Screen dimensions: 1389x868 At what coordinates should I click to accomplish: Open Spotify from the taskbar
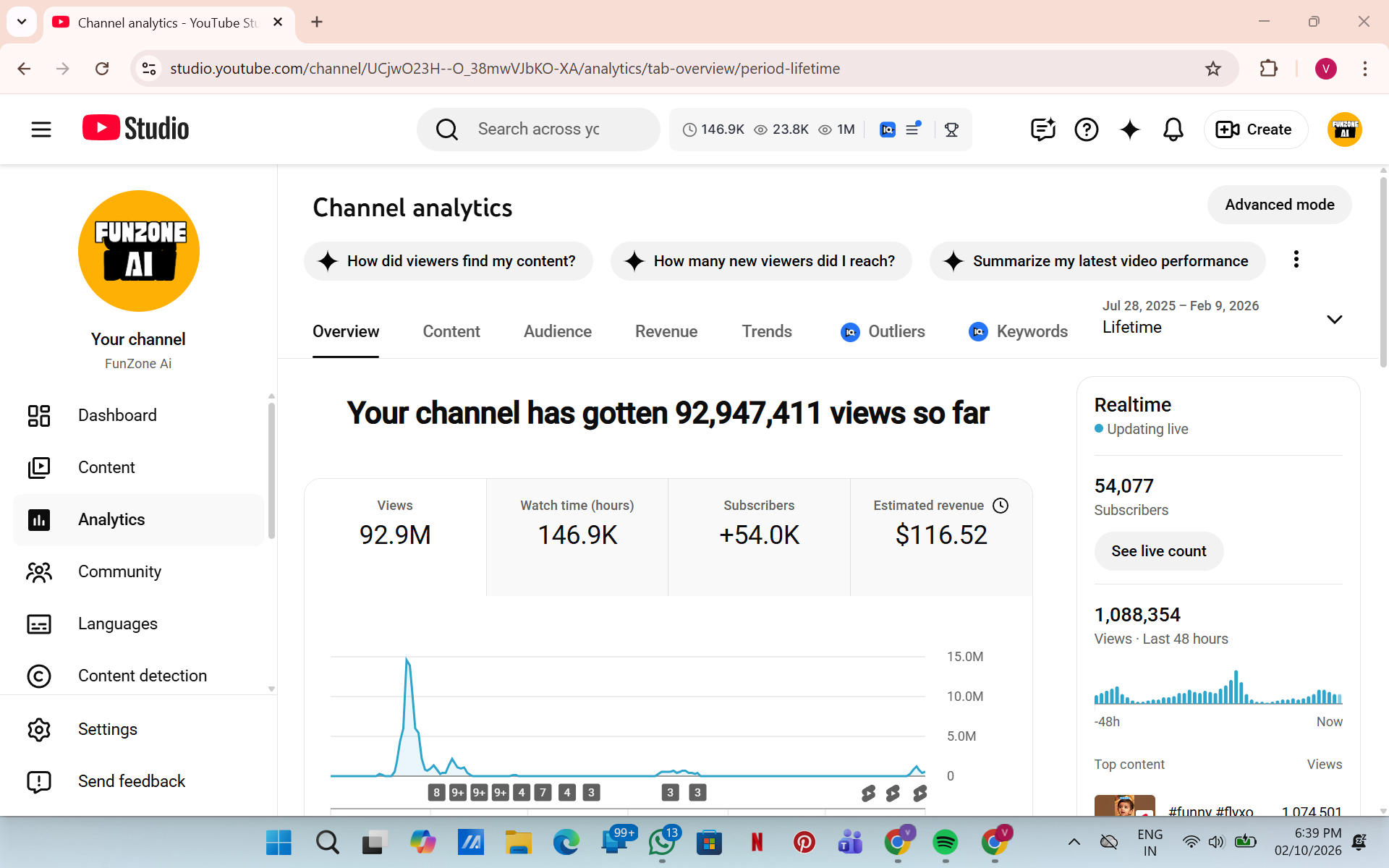[x=945, y=842]
